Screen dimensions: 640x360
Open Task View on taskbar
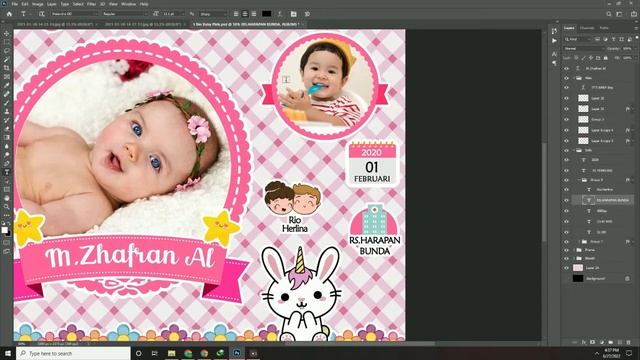click(155, 353)
